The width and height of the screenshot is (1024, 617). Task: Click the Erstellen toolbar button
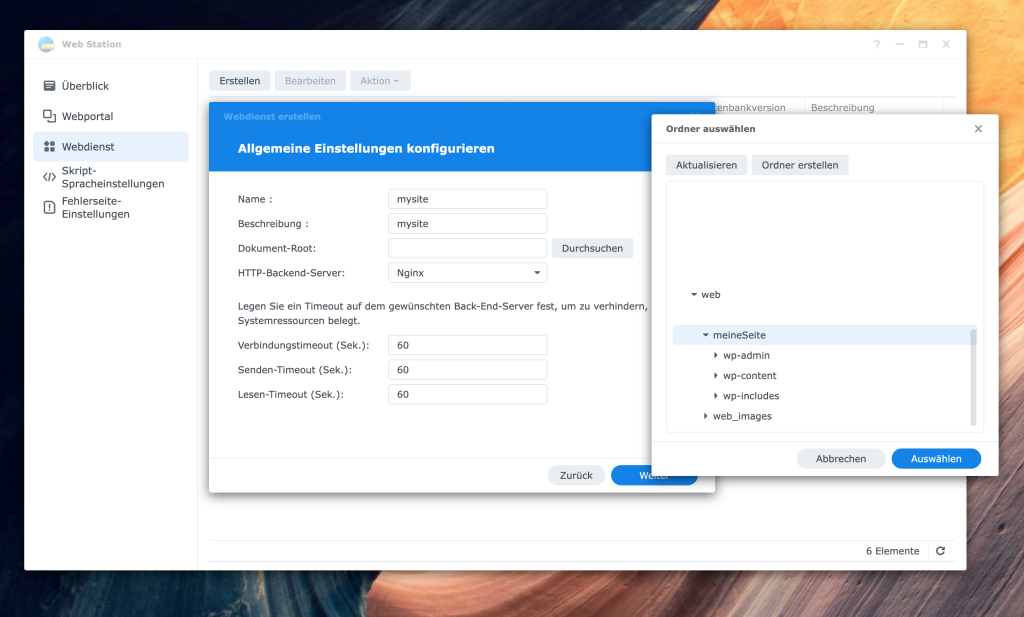coord(239,81)
